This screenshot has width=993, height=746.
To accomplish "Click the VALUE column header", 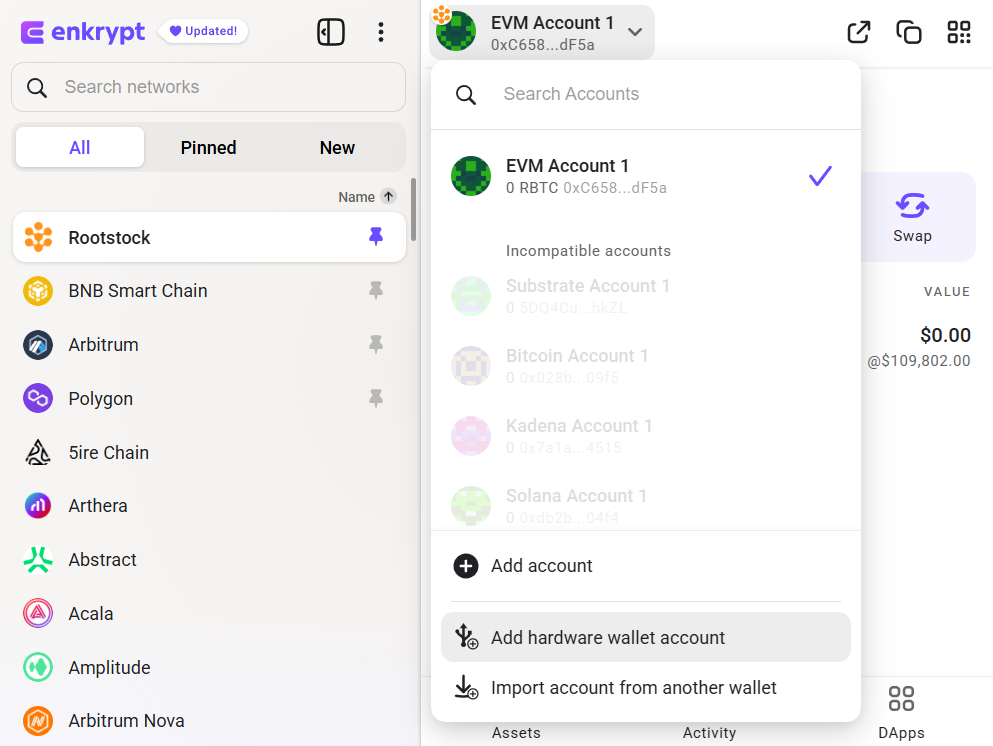I will (x=947, y=292).
